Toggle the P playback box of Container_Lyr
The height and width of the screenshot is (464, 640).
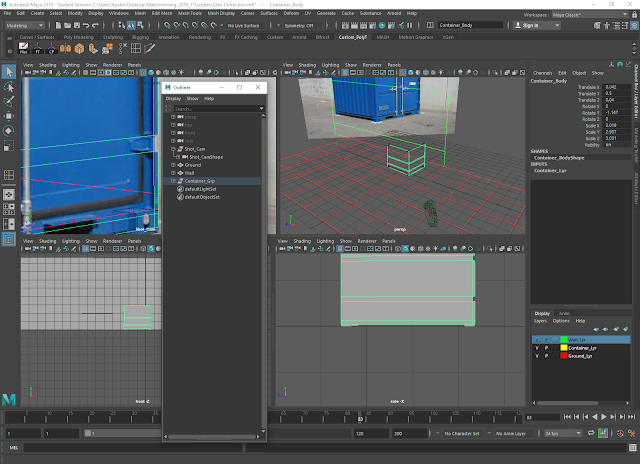547,347
